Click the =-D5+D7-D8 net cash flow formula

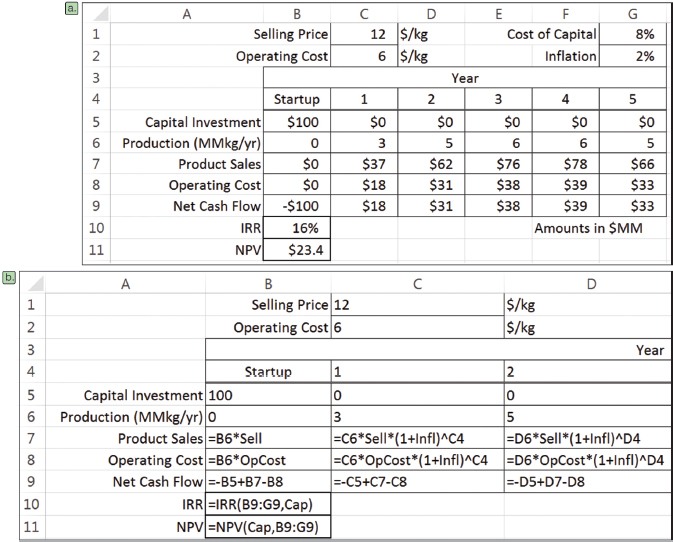pyautogui.click(x=585, y=483)
